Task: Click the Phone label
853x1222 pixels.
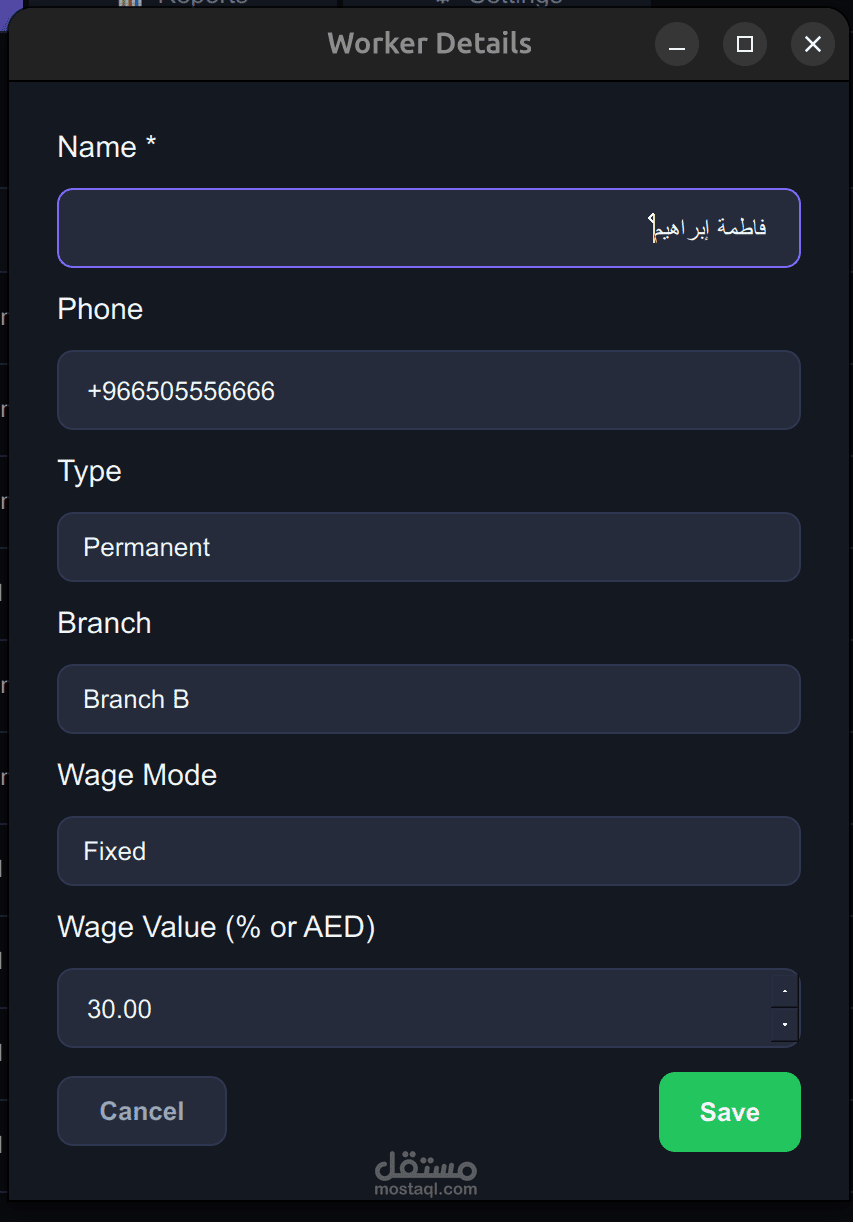Action: click(100, 309)
